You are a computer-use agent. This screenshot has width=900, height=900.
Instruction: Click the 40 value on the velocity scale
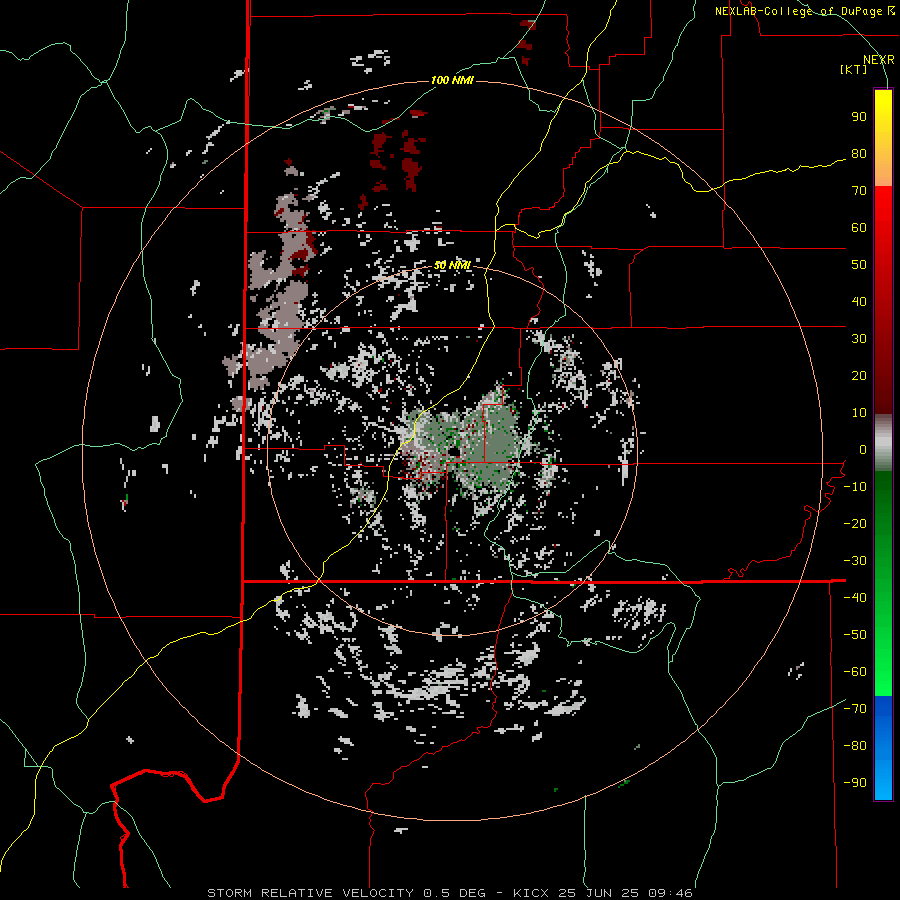(x=859, y=302)
